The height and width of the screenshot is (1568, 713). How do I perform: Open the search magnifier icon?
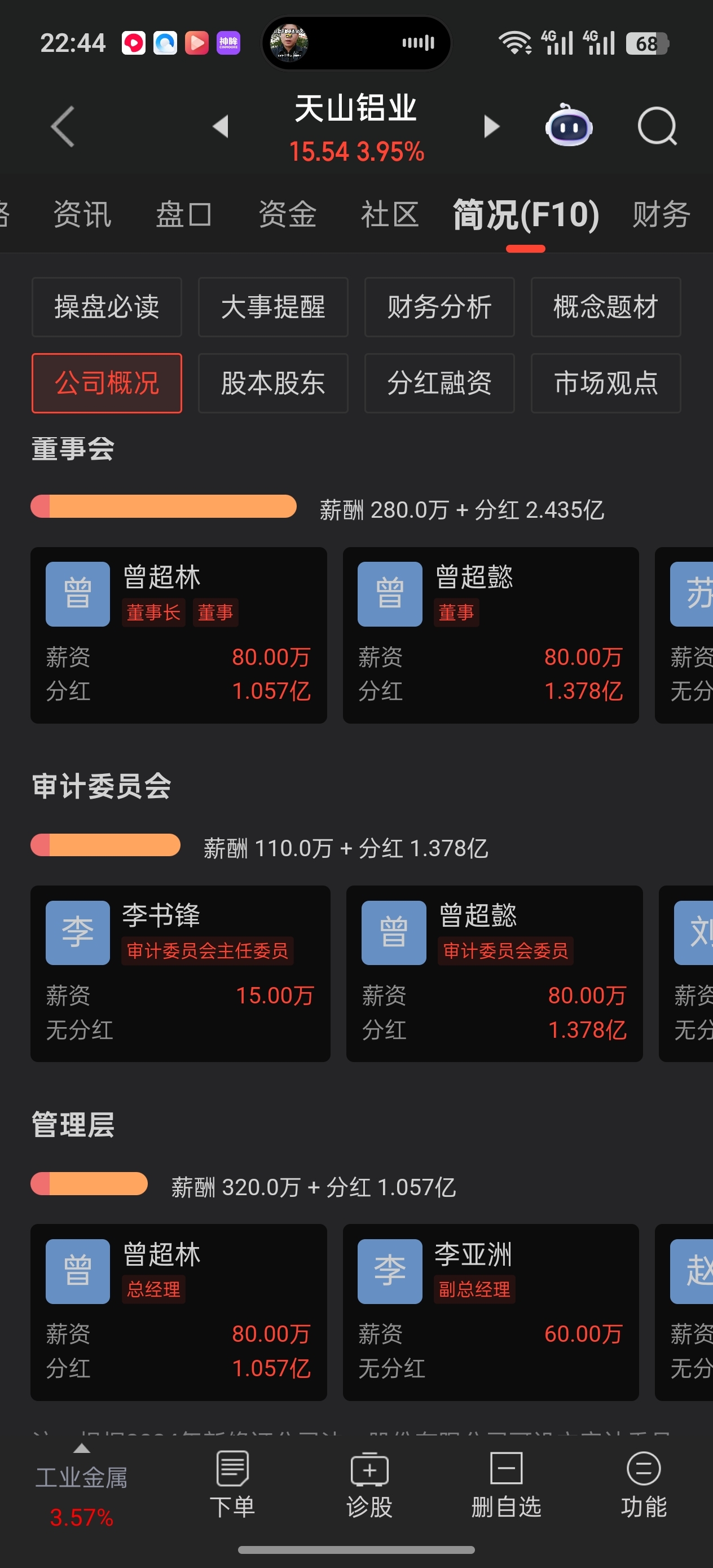click(x=657, y=126)
